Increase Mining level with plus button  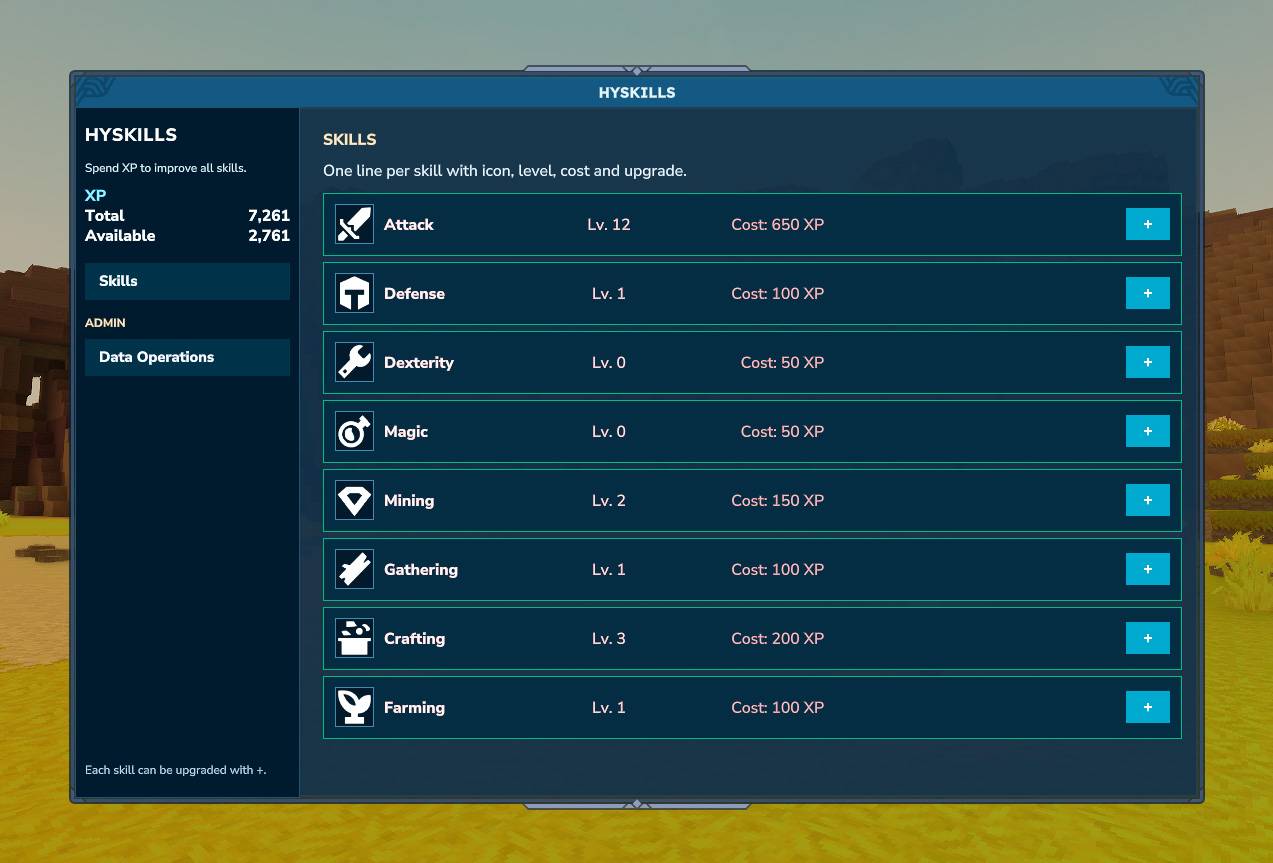[x=1148, y=501]
